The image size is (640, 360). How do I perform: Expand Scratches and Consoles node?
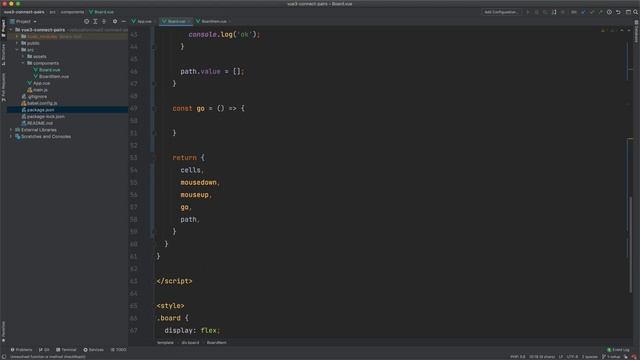[11, 136]
